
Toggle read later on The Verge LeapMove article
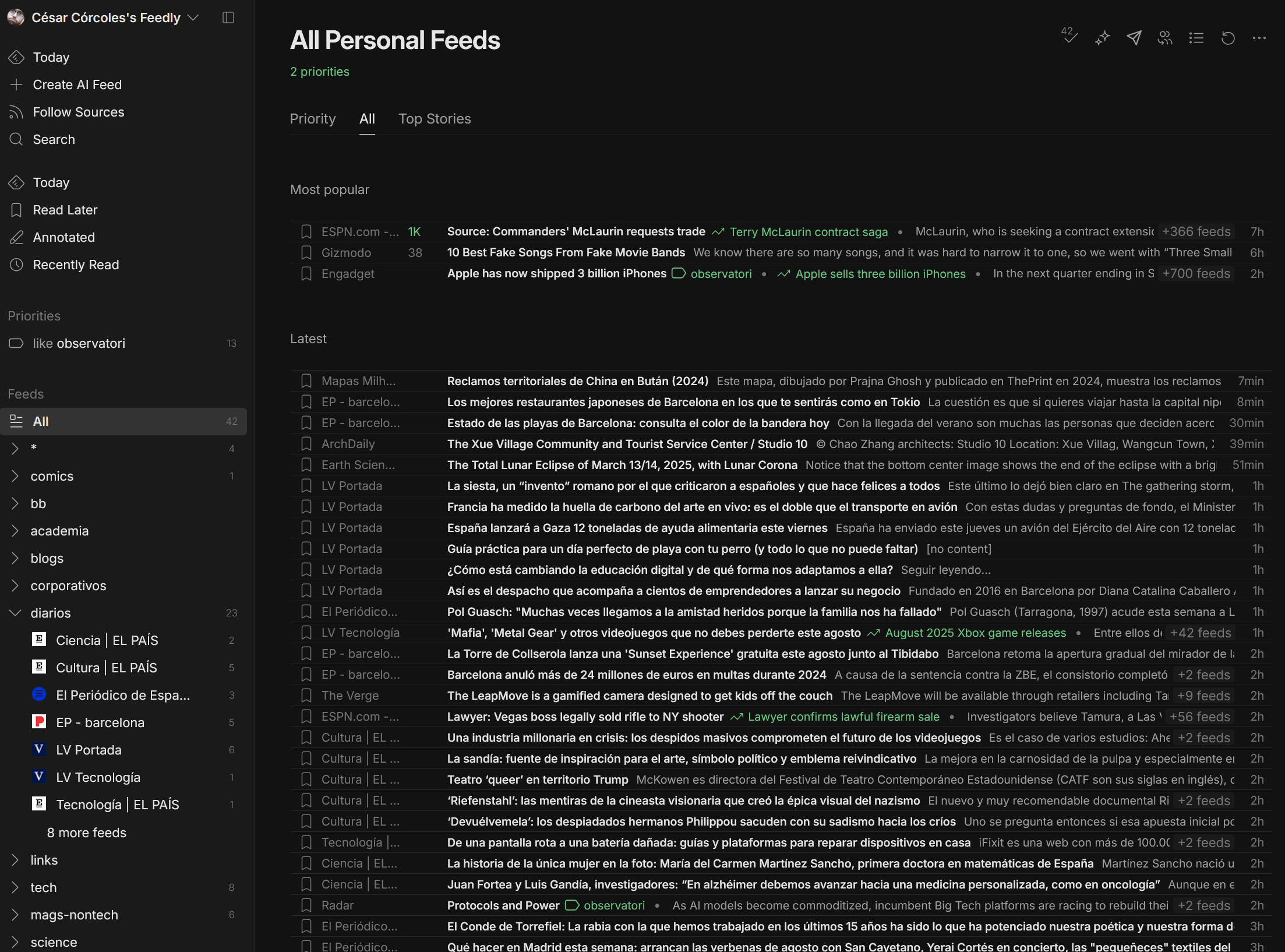(306, 696)
